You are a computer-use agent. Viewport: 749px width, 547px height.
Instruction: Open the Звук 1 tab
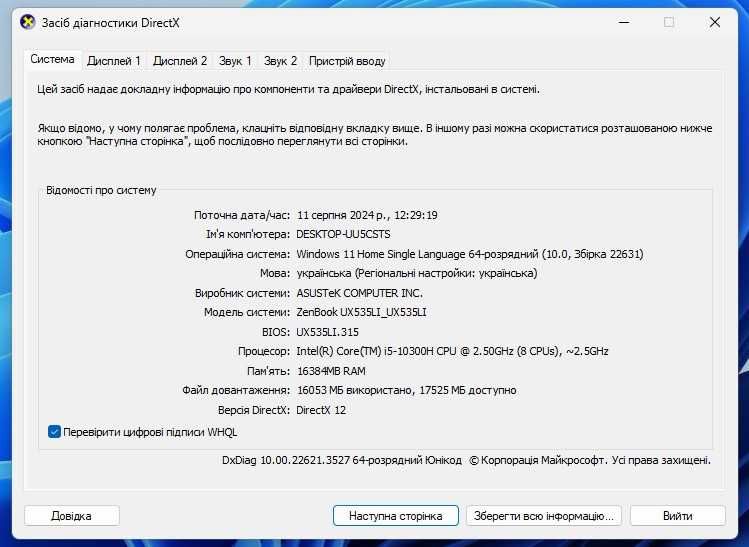[x=235, y=61]
